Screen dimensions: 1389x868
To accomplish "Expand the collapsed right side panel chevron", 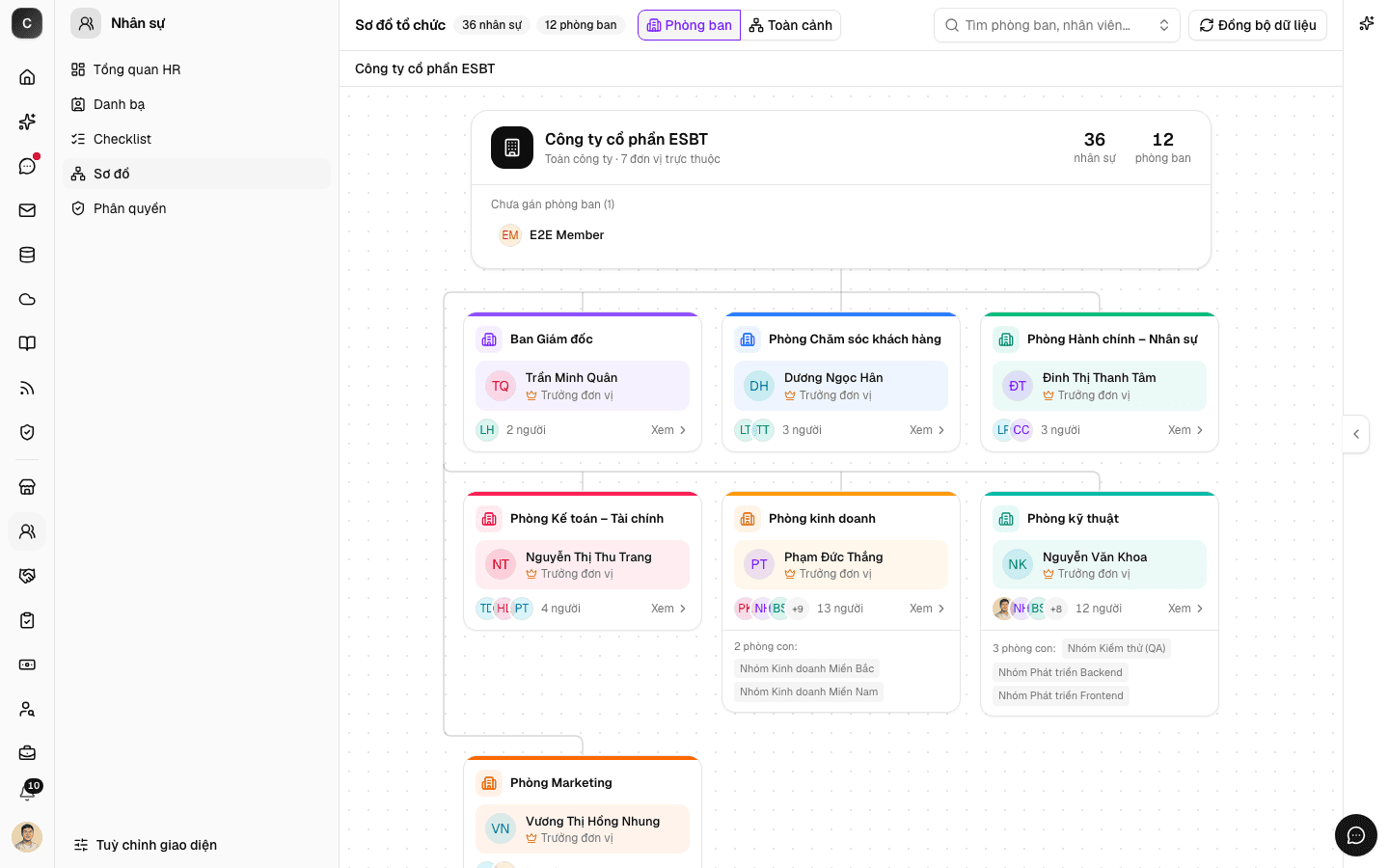I will [x=1356, y=434].
